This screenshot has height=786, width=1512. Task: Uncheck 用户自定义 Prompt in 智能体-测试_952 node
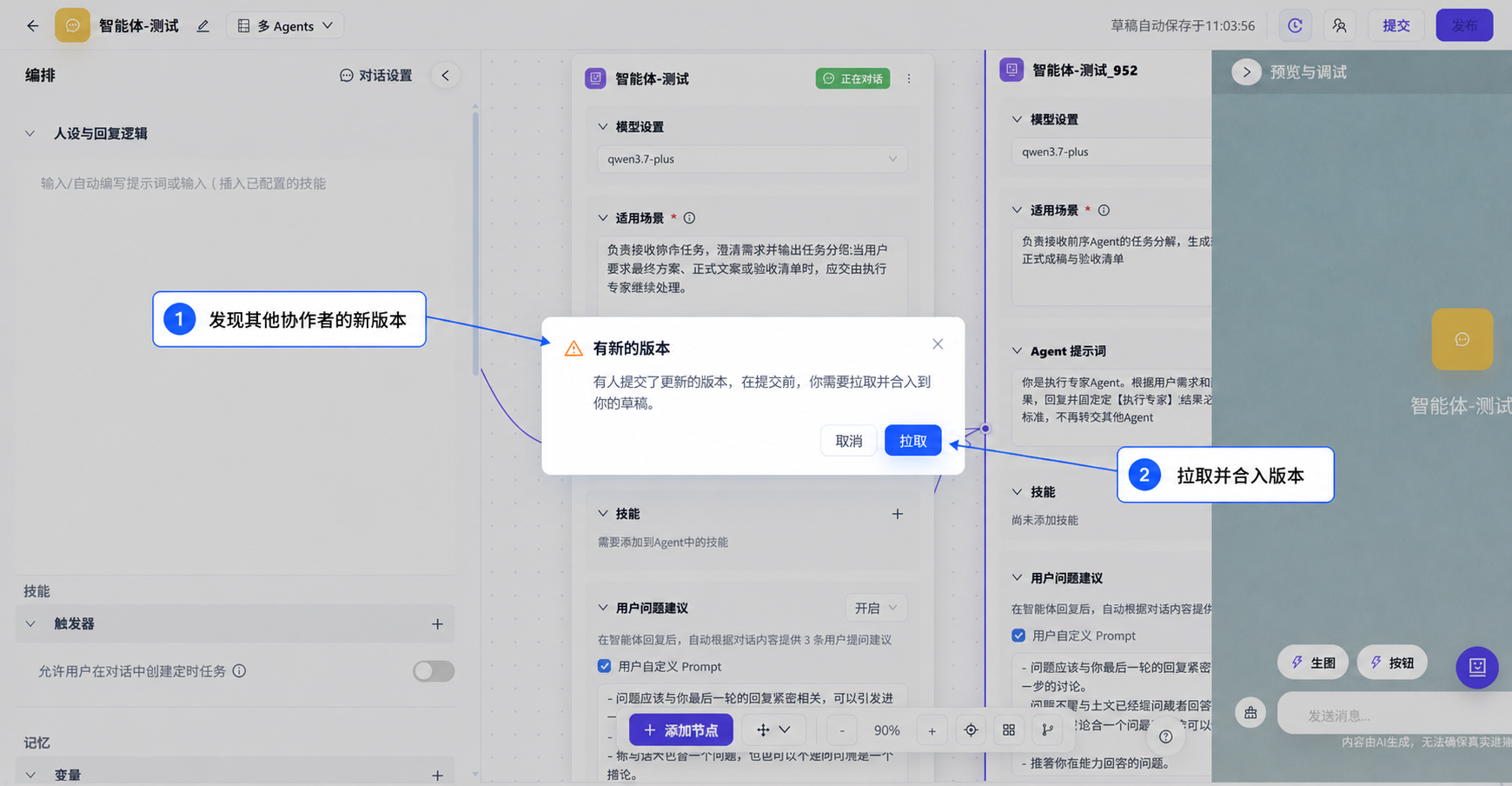(x=1018, y=636)
